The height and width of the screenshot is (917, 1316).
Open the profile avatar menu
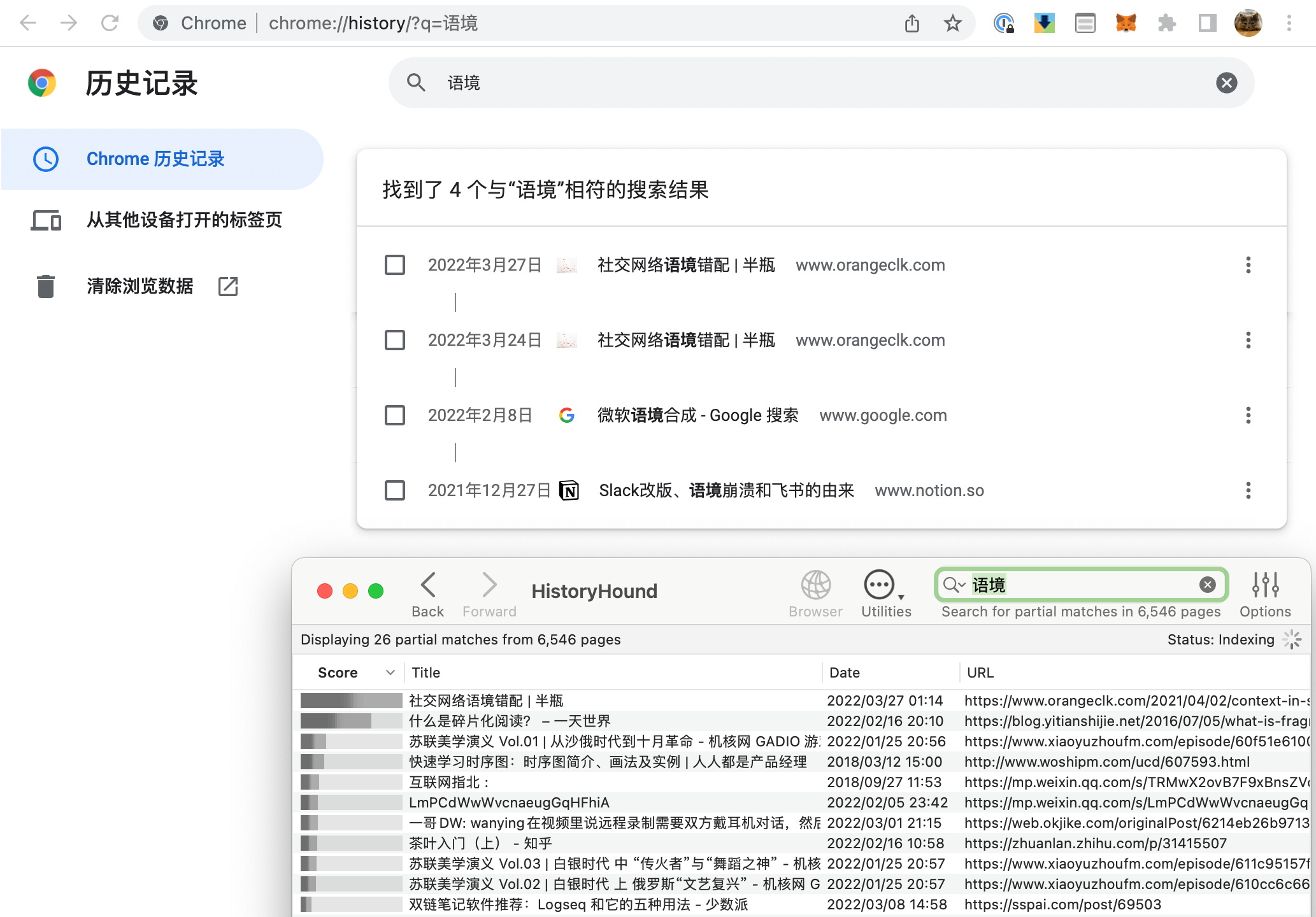point(1248,24)
